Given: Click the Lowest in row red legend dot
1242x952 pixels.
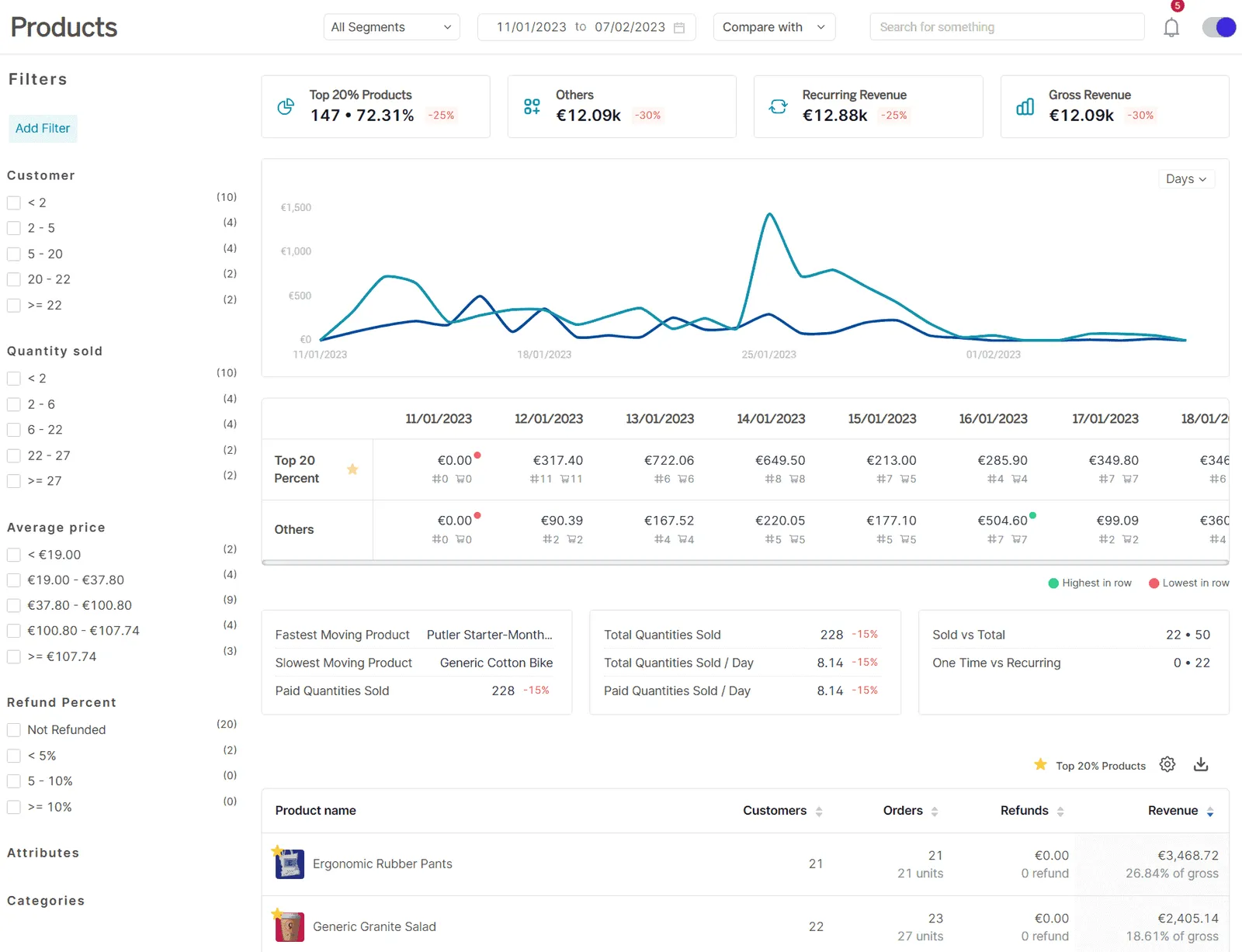Looking at the screenshot, I should point(1154,583).
